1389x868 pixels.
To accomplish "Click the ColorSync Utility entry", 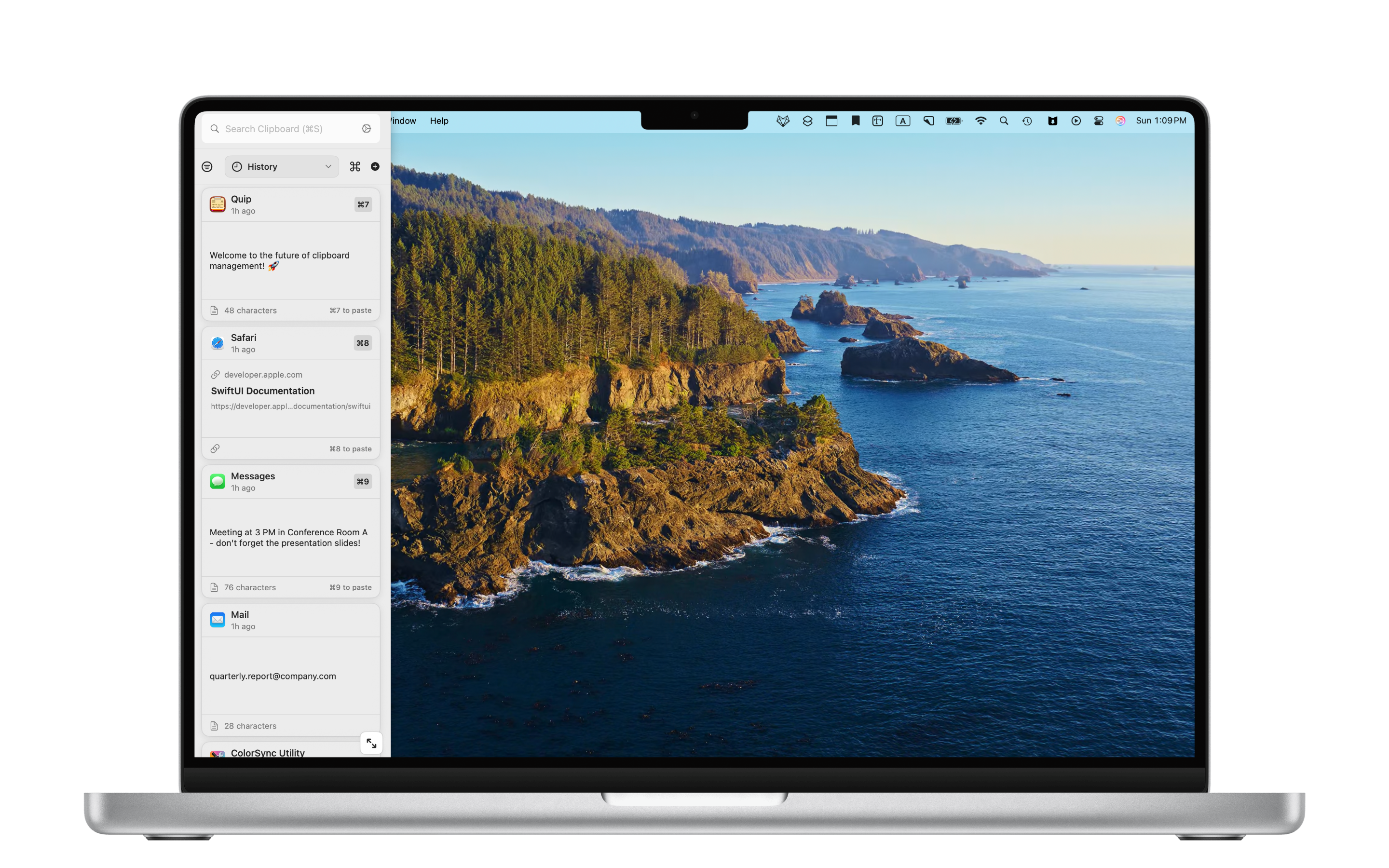I will click(x=290, y=750).
